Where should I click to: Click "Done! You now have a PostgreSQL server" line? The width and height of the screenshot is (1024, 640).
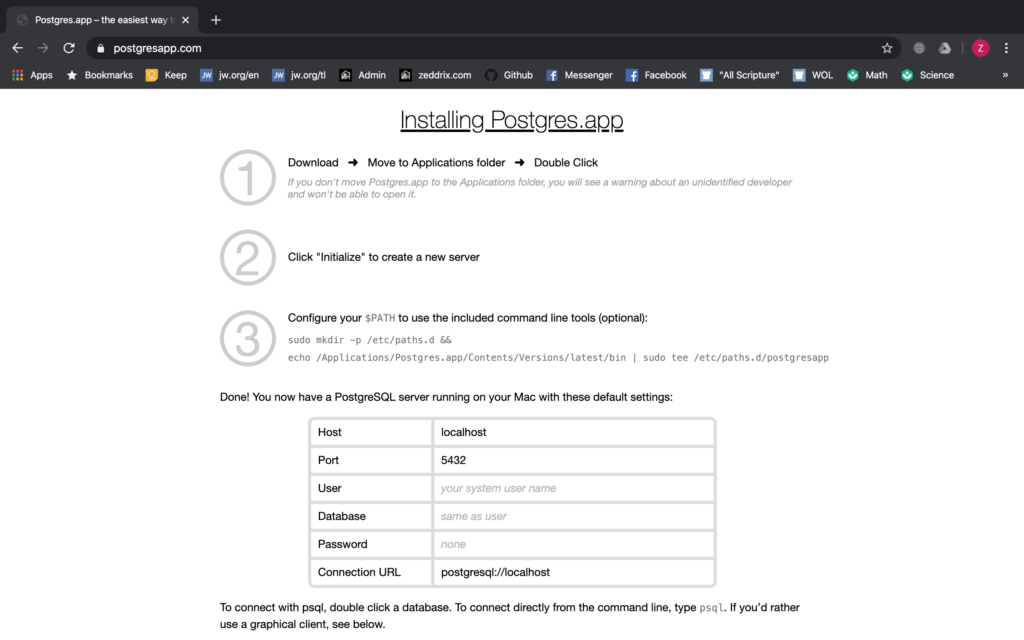click(446, 397)
